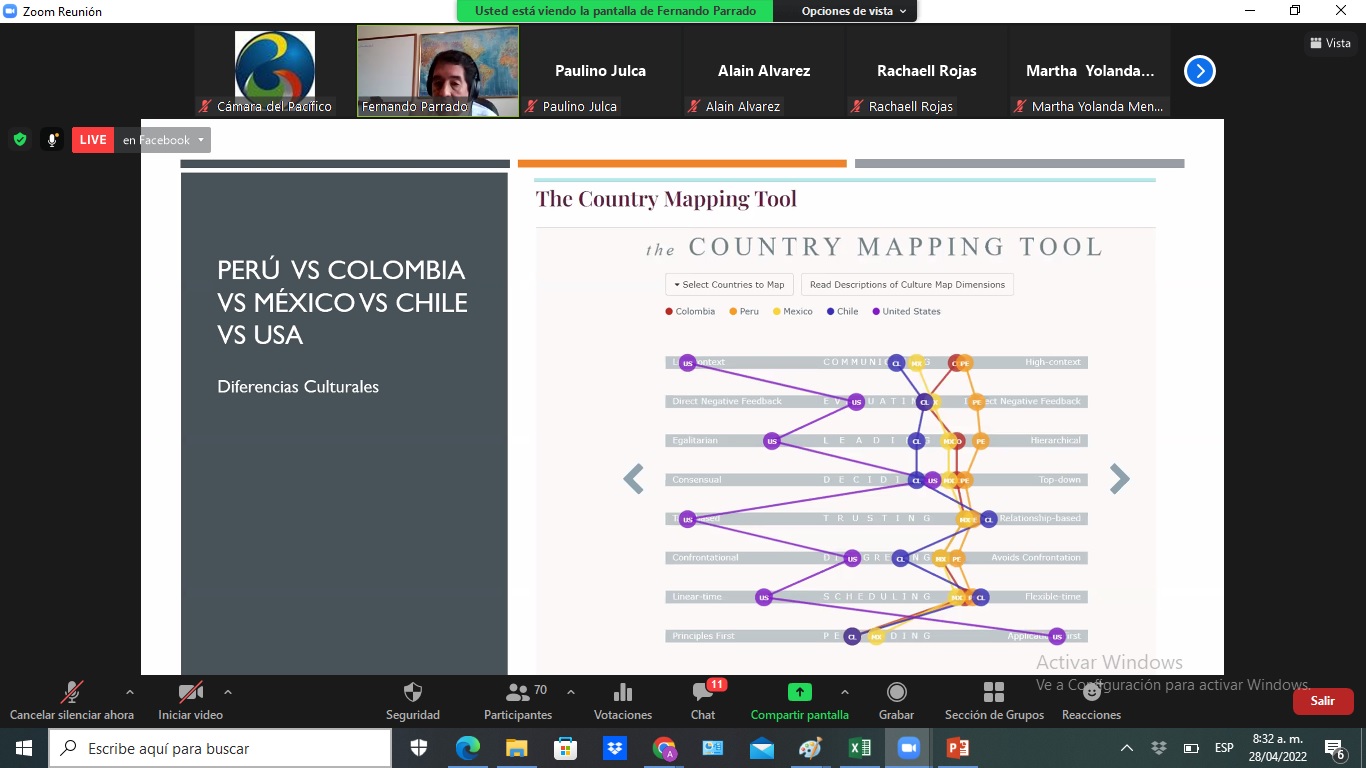Open the Chat panel
This screenshot has width=1366, height=768.
click(703, 700)
